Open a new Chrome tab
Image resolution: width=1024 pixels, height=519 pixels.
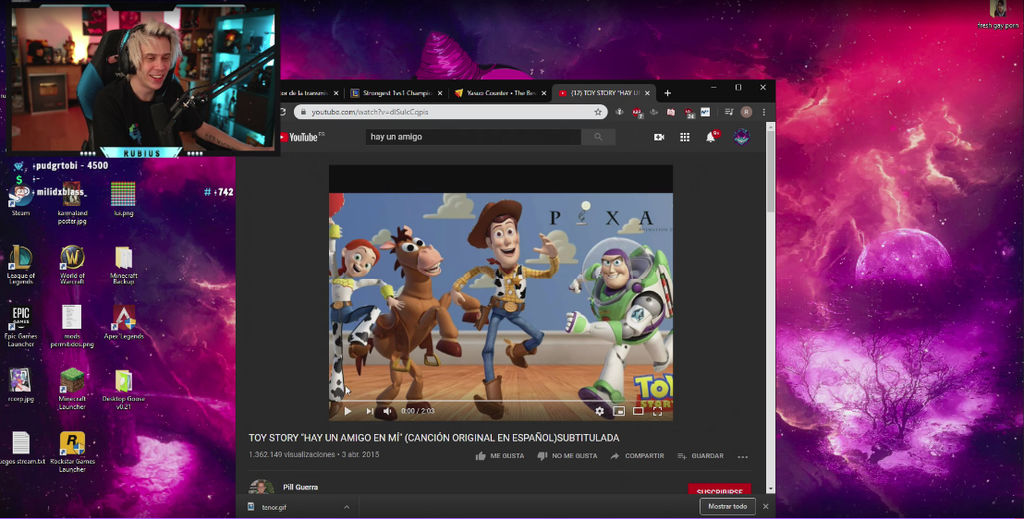point(667,93)
